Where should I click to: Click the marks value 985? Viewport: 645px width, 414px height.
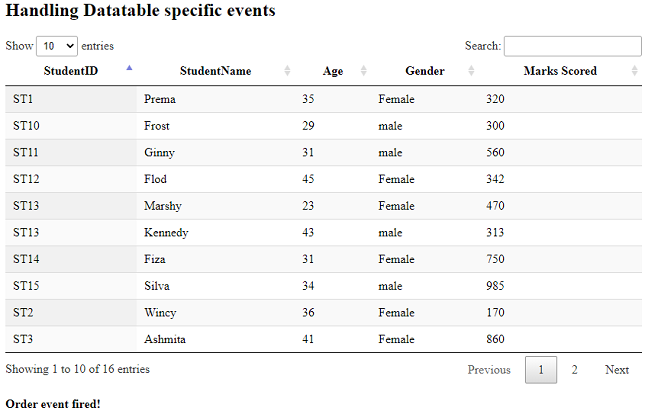[495, 286]
